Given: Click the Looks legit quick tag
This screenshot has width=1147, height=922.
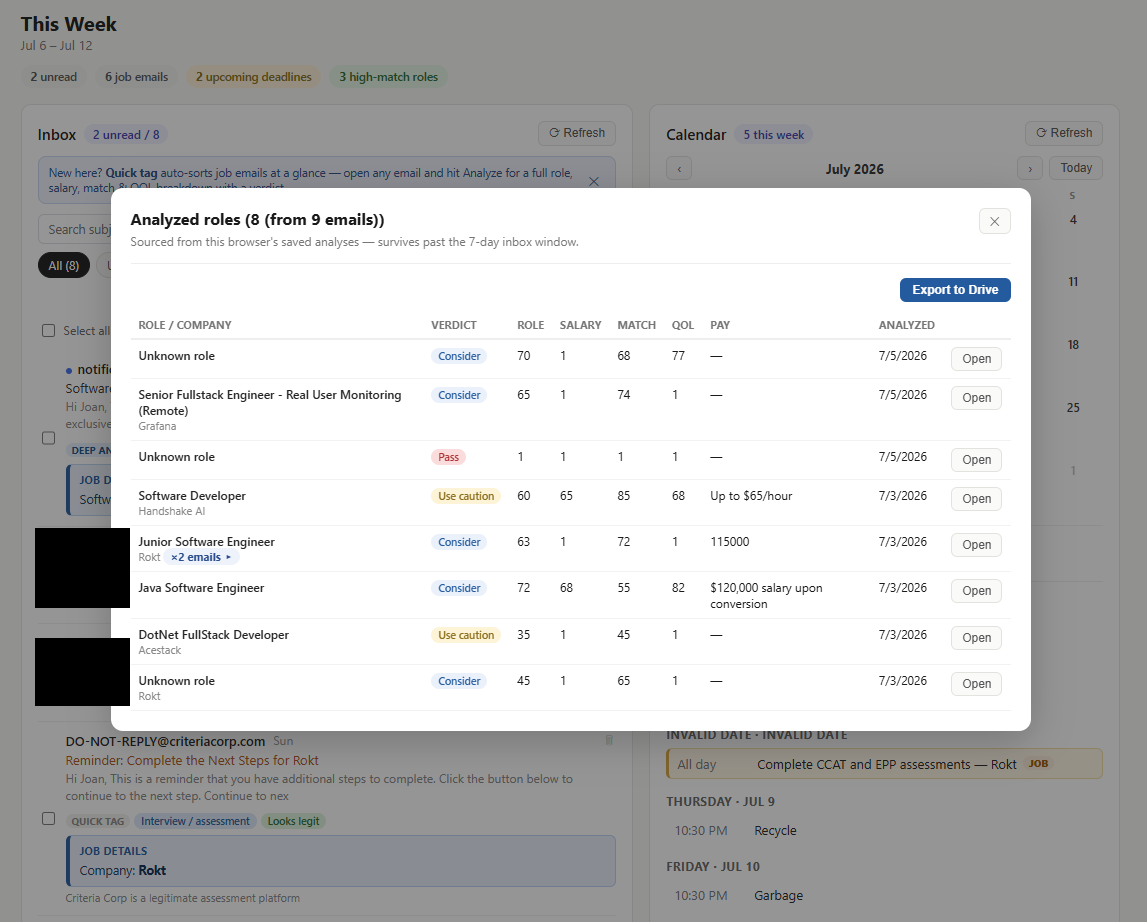Looking at the screenshot, I should point(293,821).
